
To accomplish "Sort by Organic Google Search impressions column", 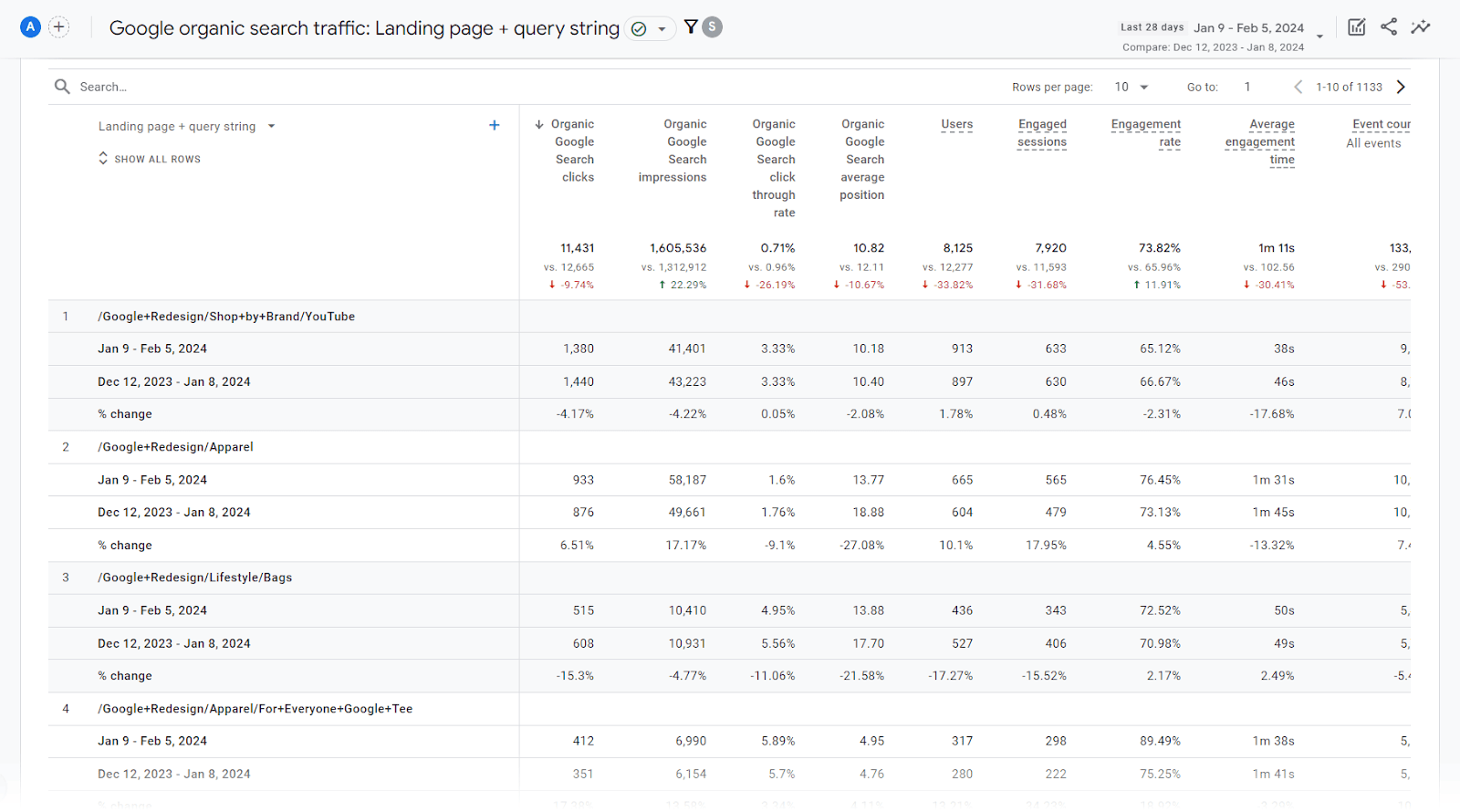I will [673, 151].
